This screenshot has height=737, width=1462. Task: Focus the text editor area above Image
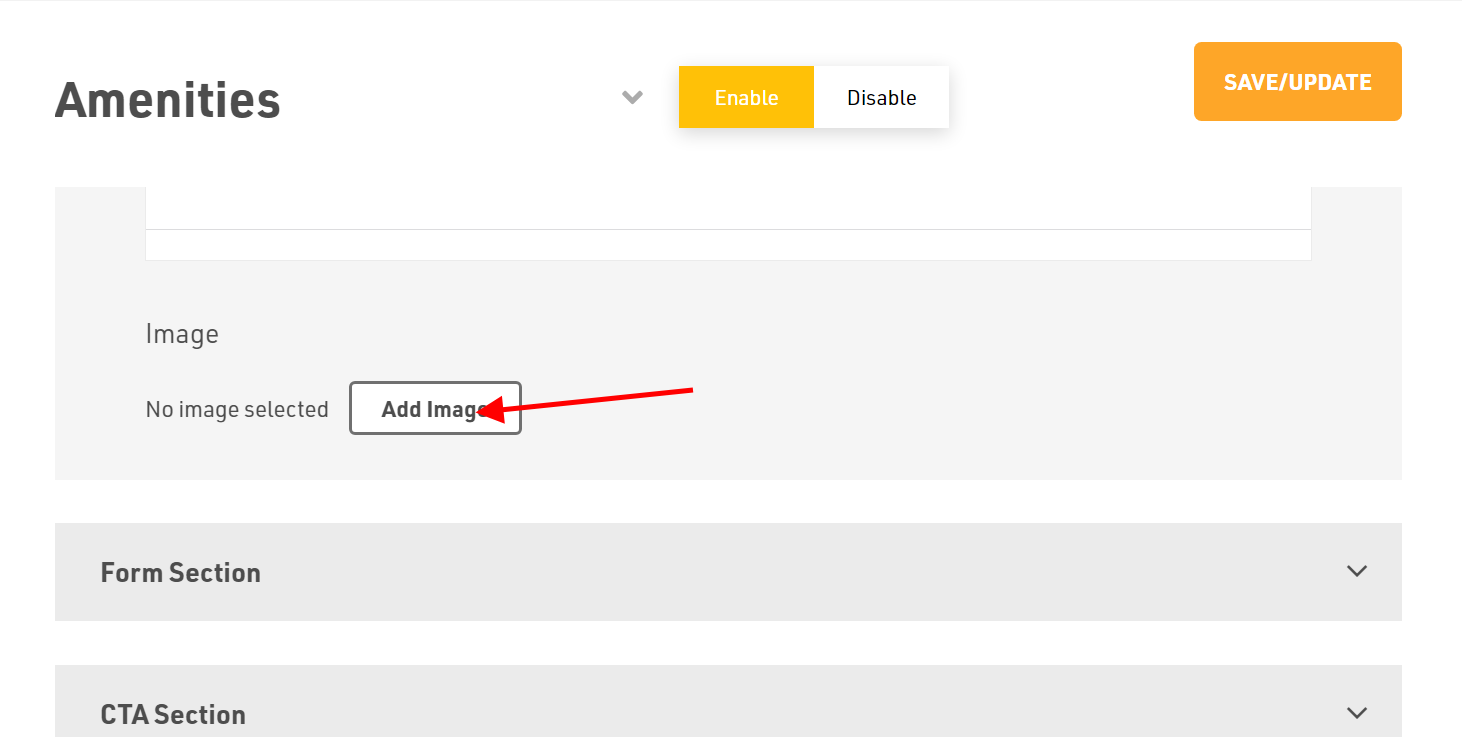[x=728, y=208]
